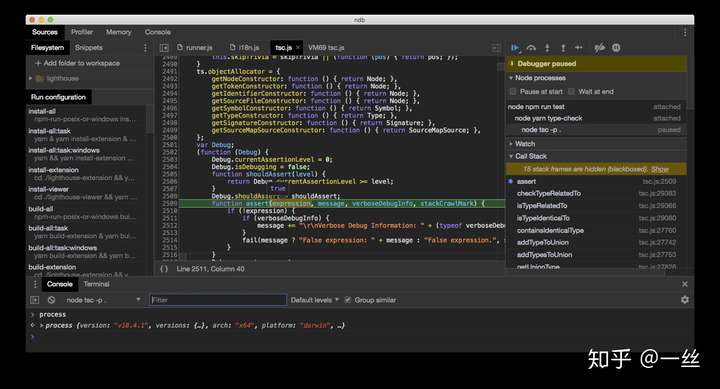Switch to the Sources panel tab
Viewport: 720px width, 389px height.
(x=45, y=32)
